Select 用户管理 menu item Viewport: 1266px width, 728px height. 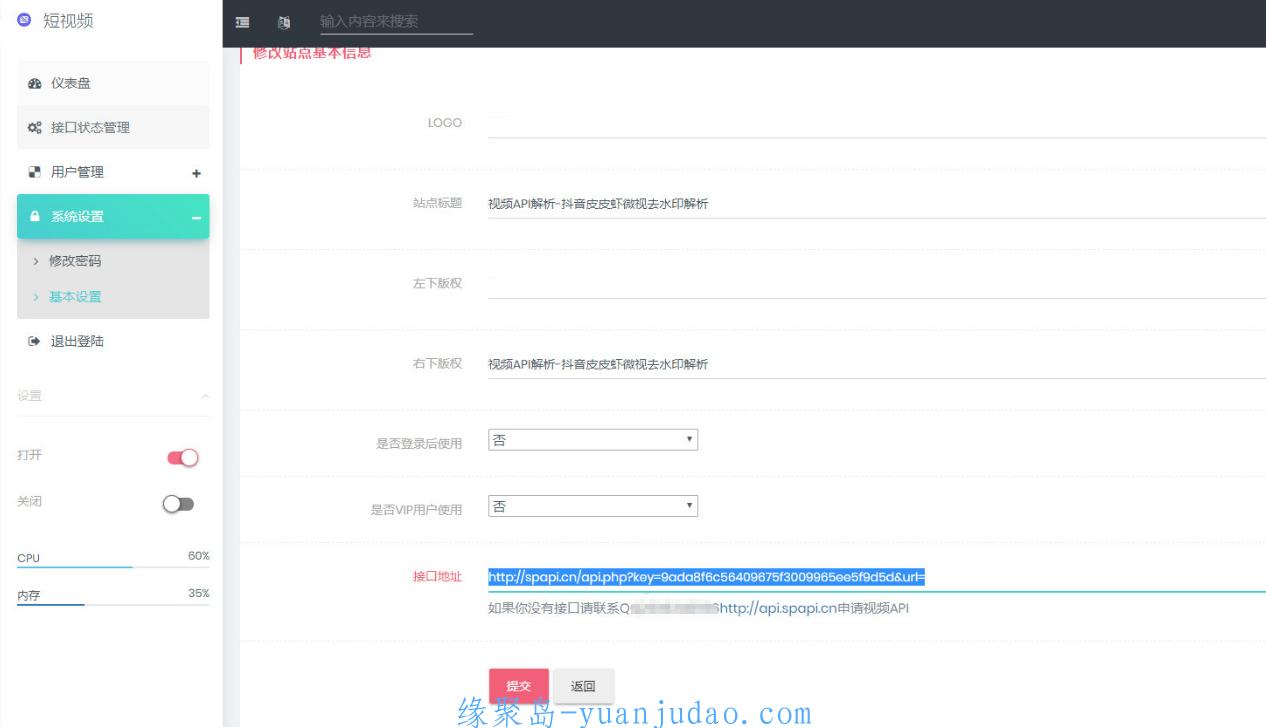pyautogui.click(x=113, y=172)
